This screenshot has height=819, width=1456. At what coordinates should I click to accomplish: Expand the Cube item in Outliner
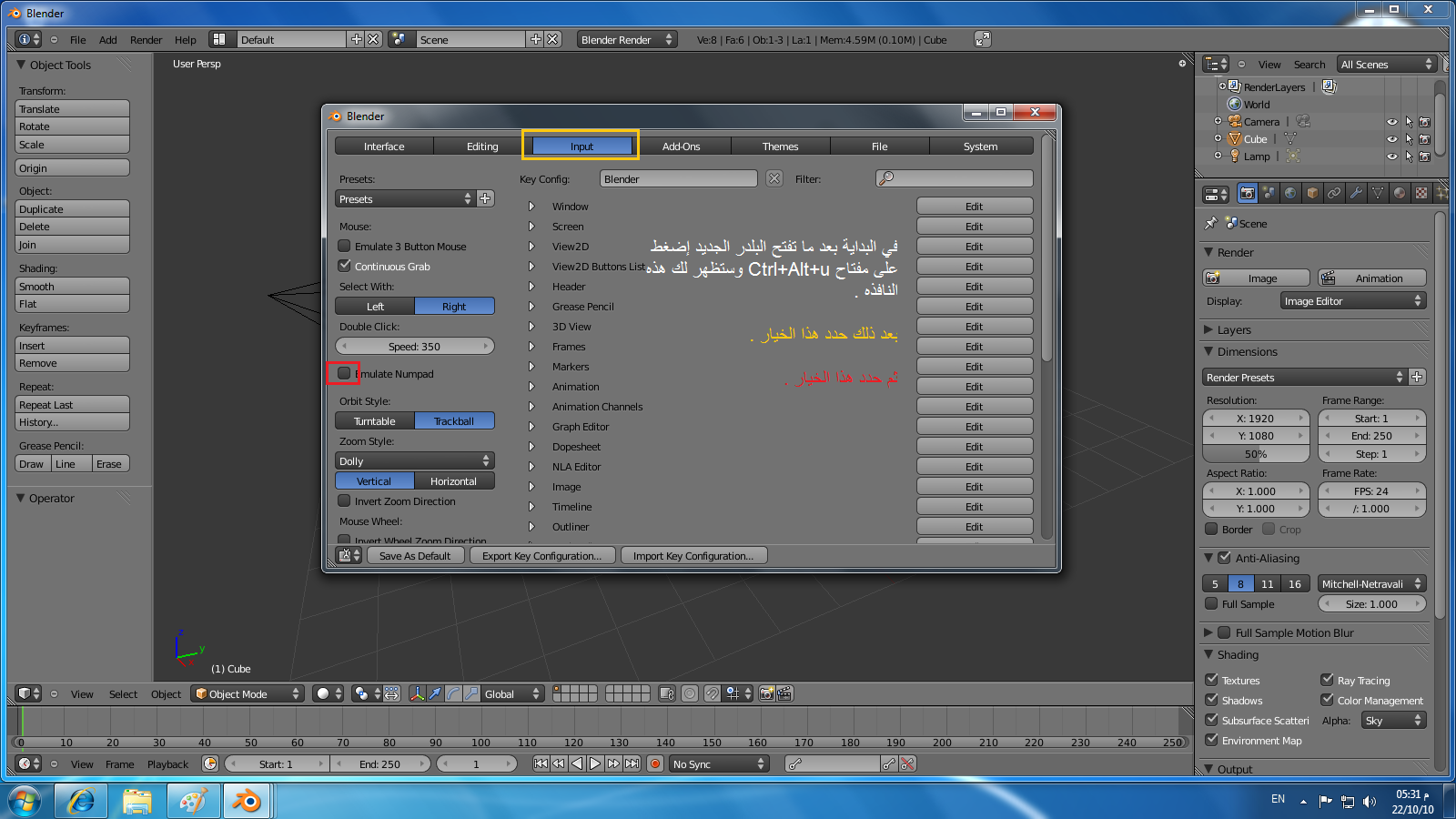[1218, 139]
